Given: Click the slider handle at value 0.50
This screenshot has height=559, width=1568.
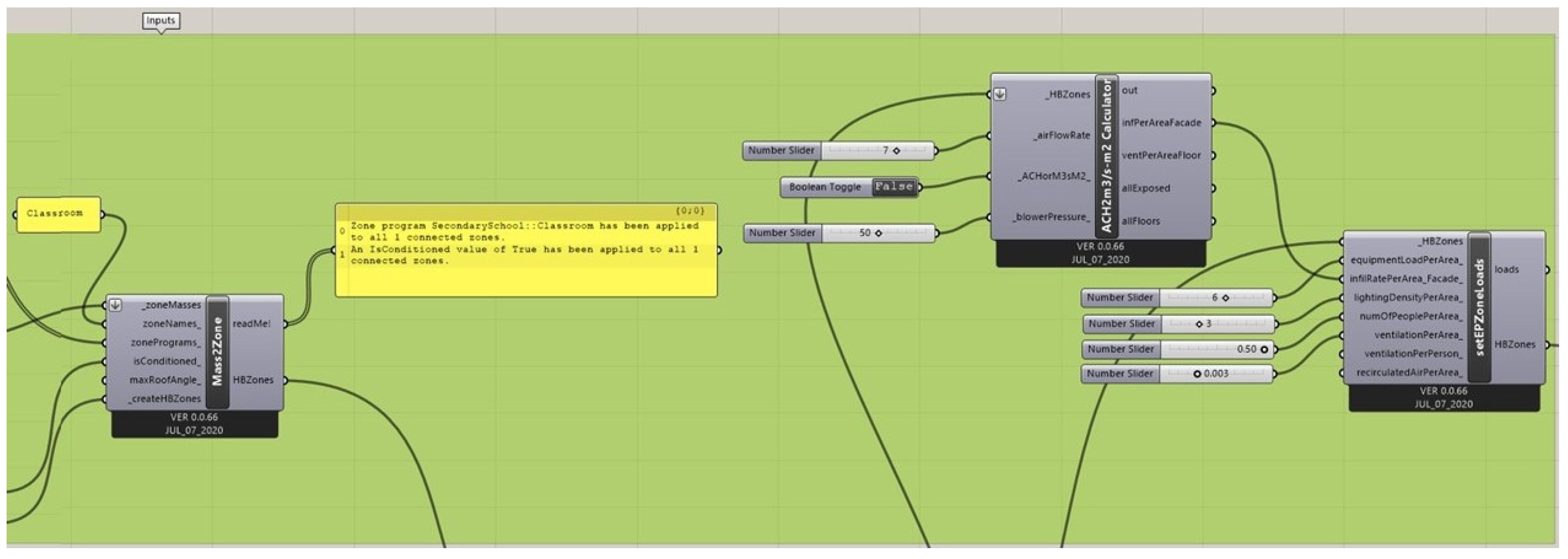Looking at the screenshot, I should (1264, 349).
